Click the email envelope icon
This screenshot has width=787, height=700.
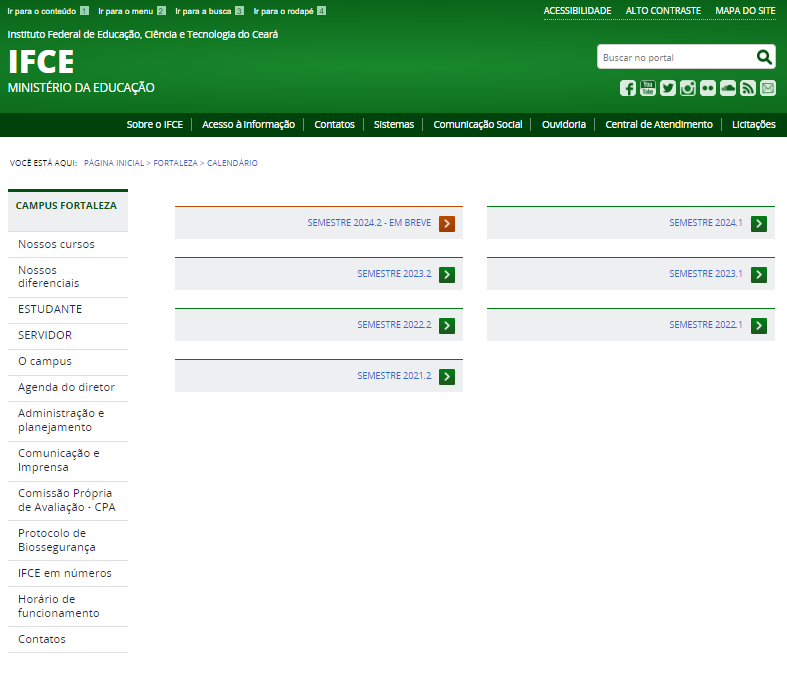coord(768,88)
